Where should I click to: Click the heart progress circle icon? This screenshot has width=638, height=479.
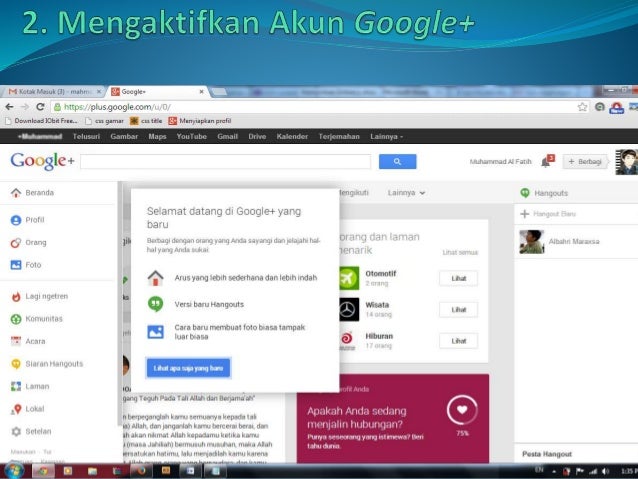click(462, 410)
